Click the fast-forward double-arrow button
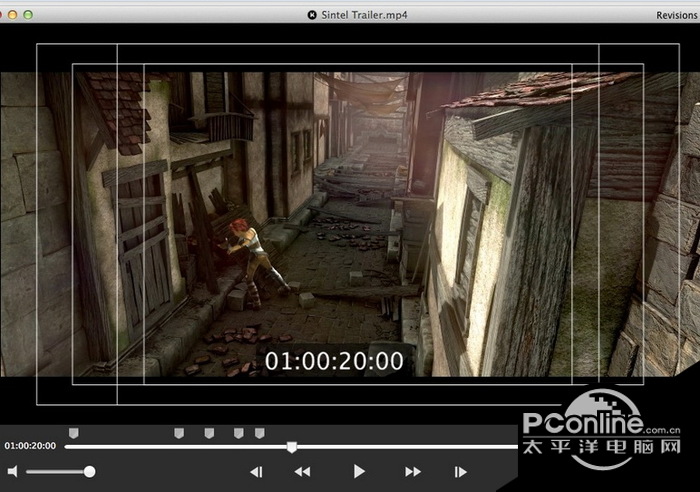This screenshot has width=700, height=492. (x=412, y=472)
